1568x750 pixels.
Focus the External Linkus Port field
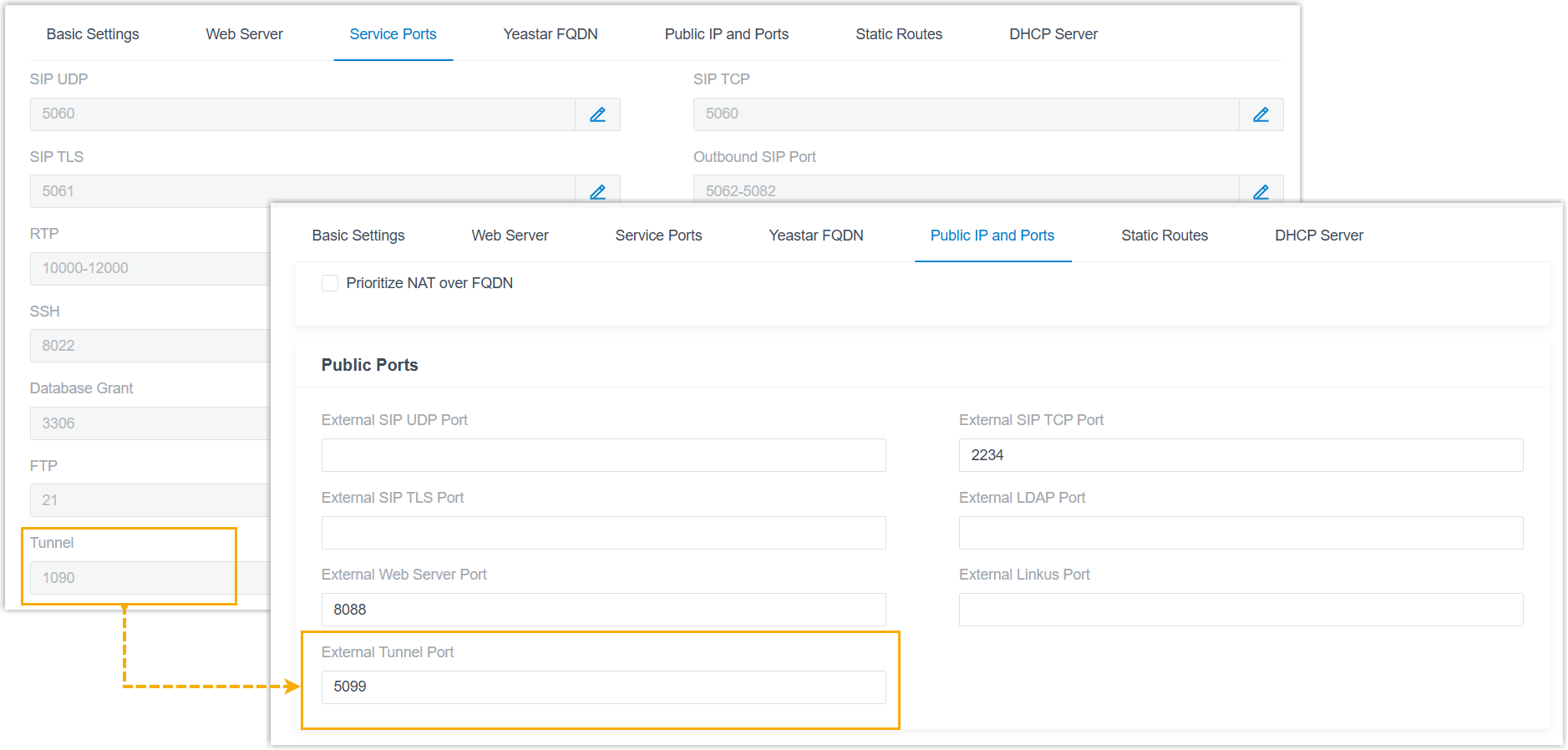[1241, 610]
